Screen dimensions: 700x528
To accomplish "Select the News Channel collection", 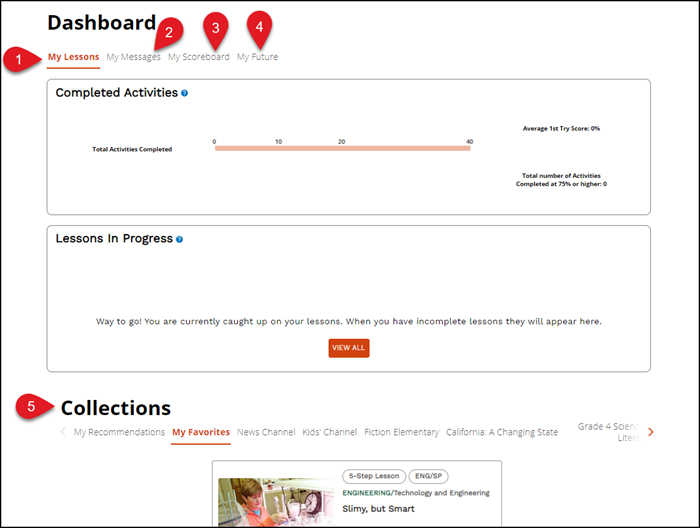I will click(266, 432).
